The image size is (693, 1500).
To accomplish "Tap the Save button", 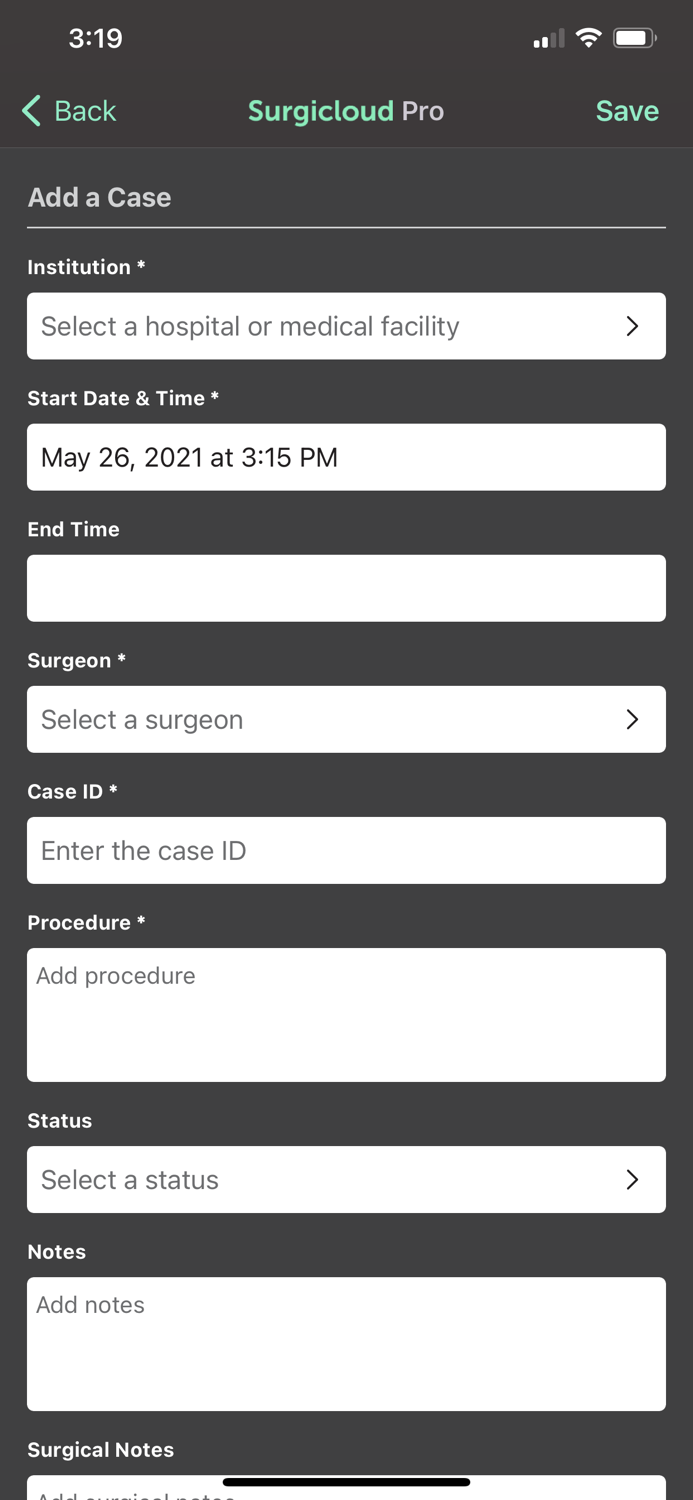I will (627, 111).
